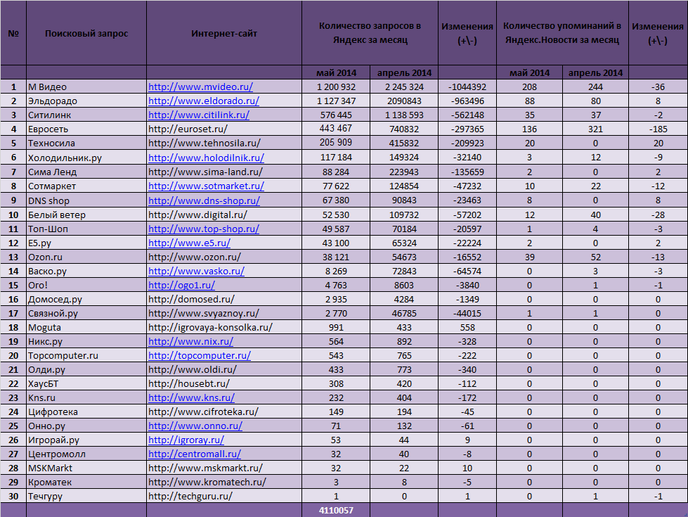688x517 pixels.
Task: Select the 'Холодильник.ру' cell
Action: [86, 158]
